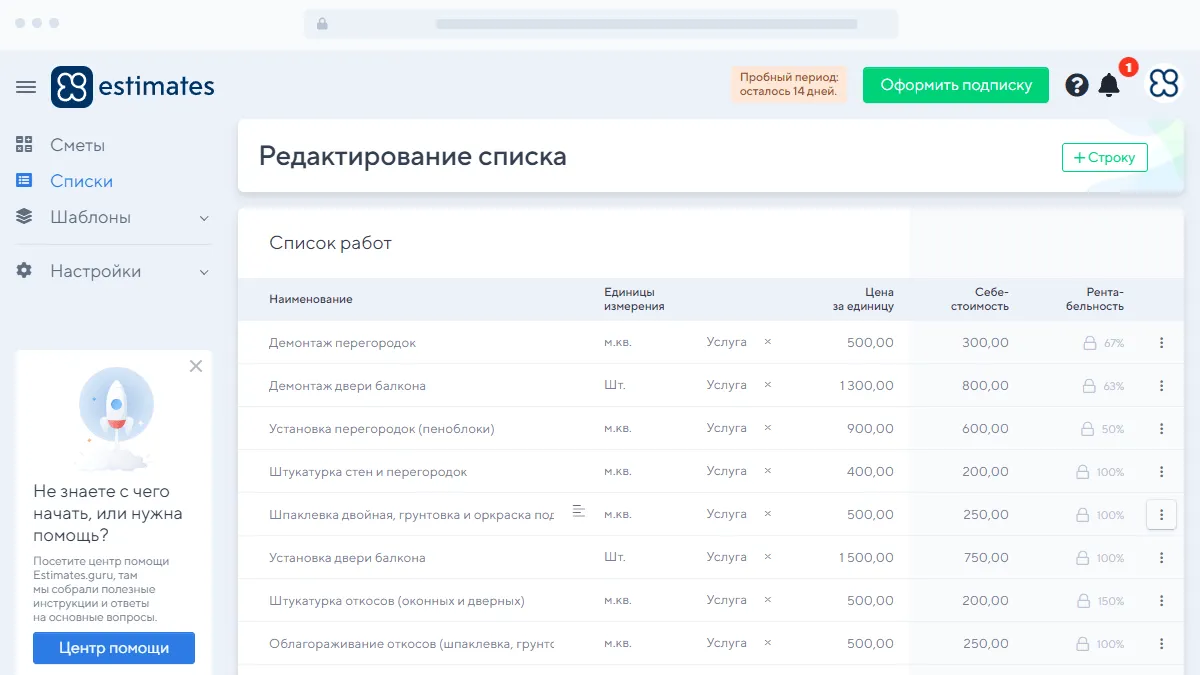
Task: Go to Сметы in the sidebar
Action: [x=77, y=145]
